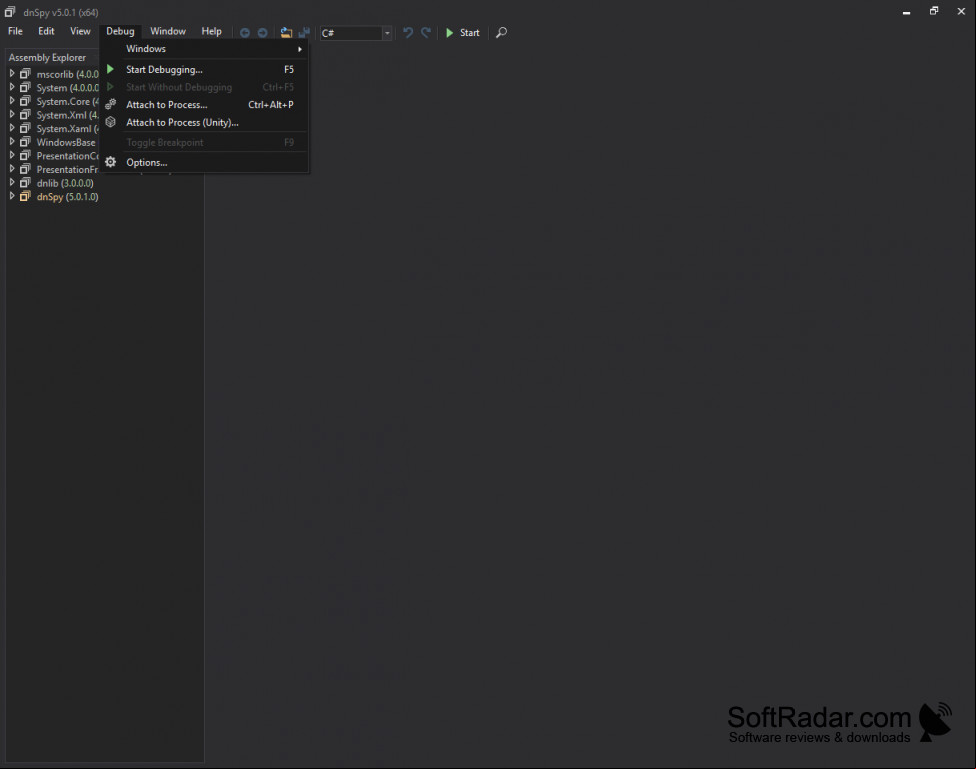Select PresentationFramework assembly row

pos(67,170)
